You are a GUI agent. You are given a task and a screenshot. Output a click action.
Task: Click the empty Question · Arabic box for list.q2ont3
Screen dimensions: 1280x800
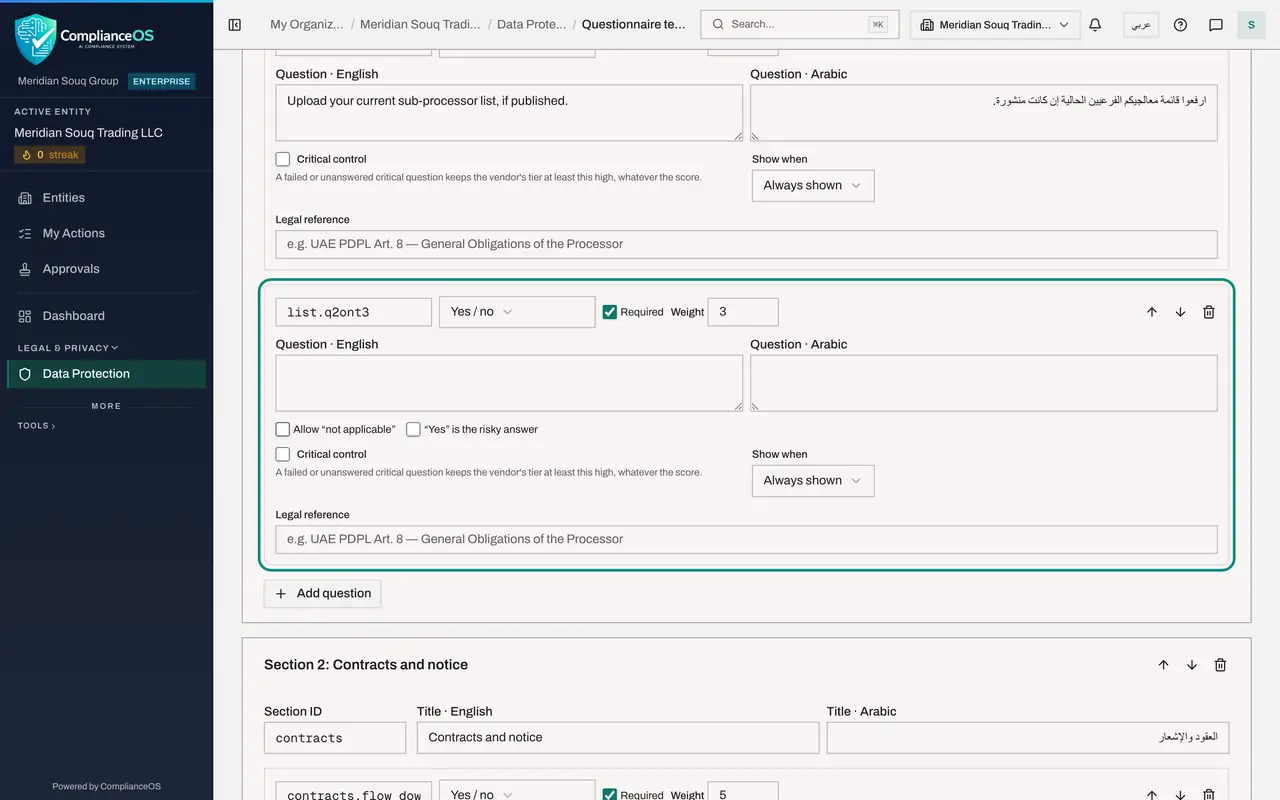click(984, 383)
